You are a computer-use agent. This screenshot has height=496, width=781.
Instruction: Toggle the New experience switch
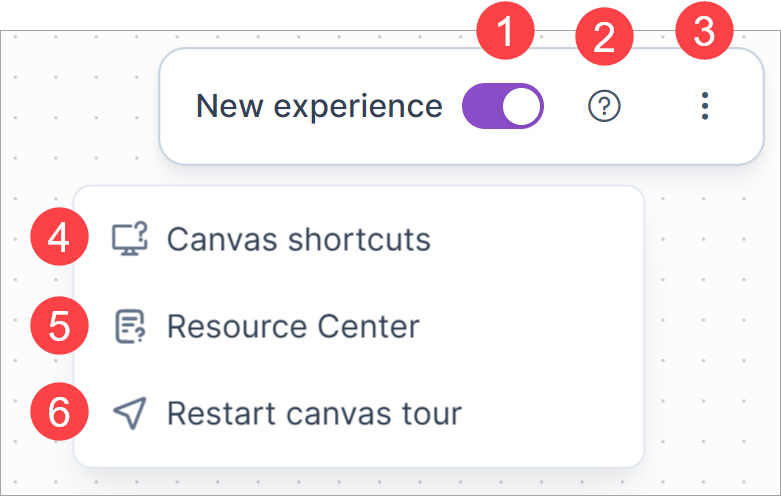click(x=502, y=106)
